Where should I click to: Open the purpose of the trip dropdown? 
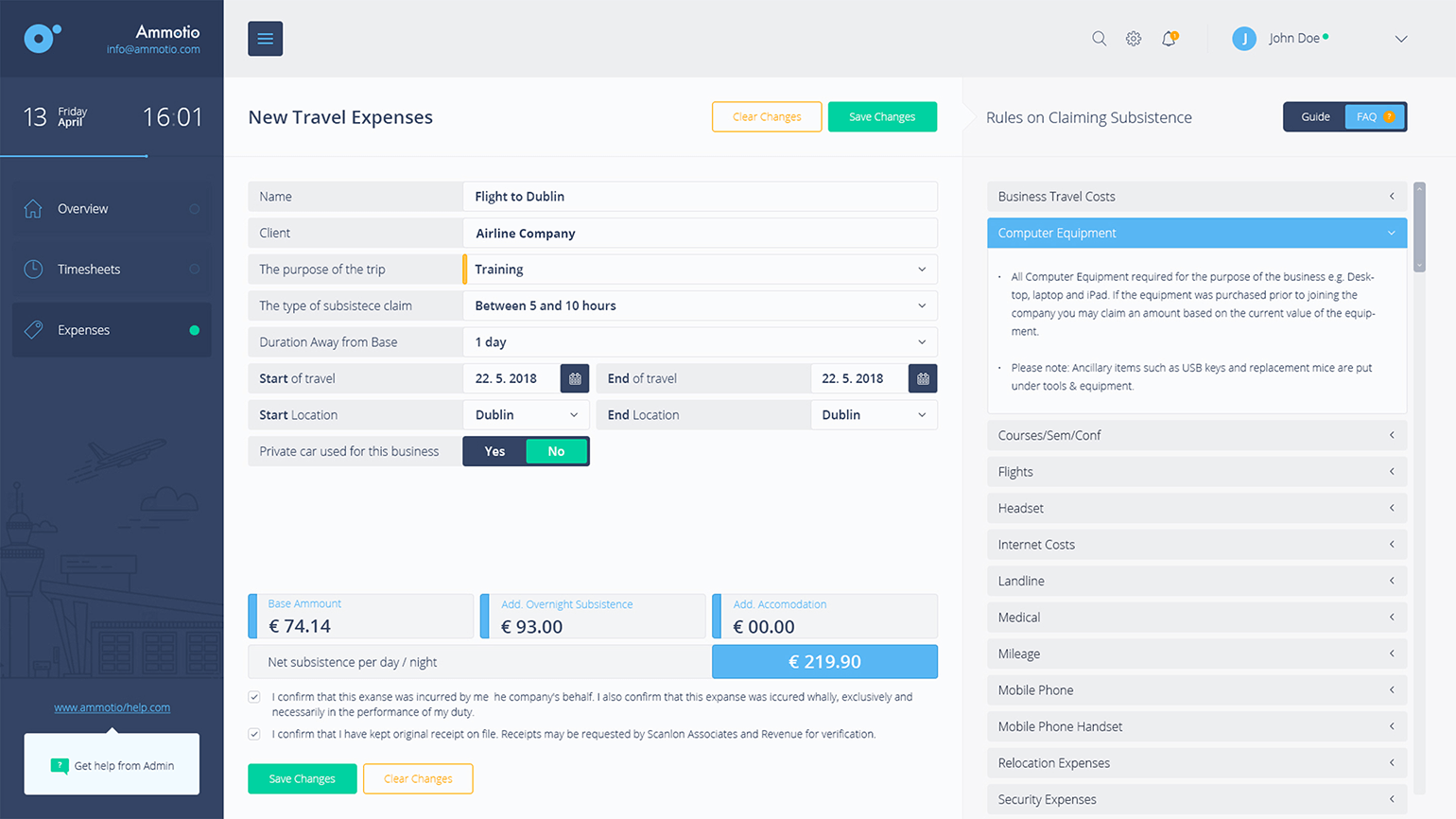700,270
